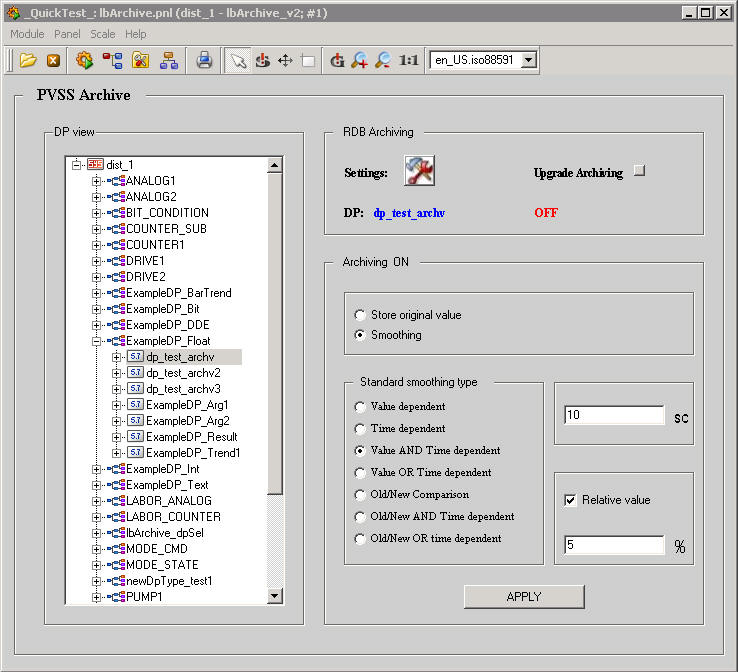Reset zoom with the 1:1 icon

(408, 61)
